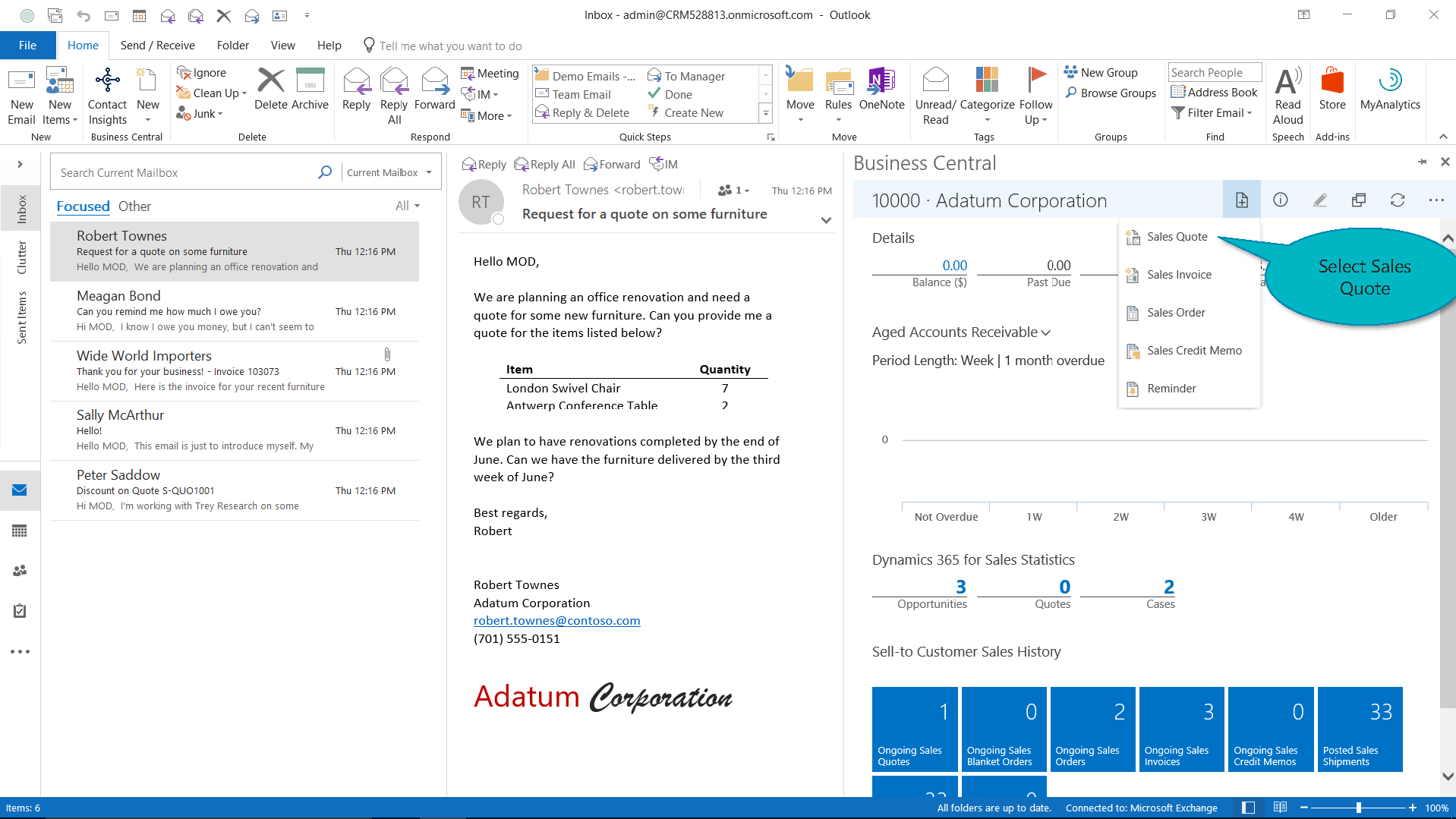1456x819 pixels.
Task: Click the OneNote ribbon icon
Action: click(x=881, y=90)
